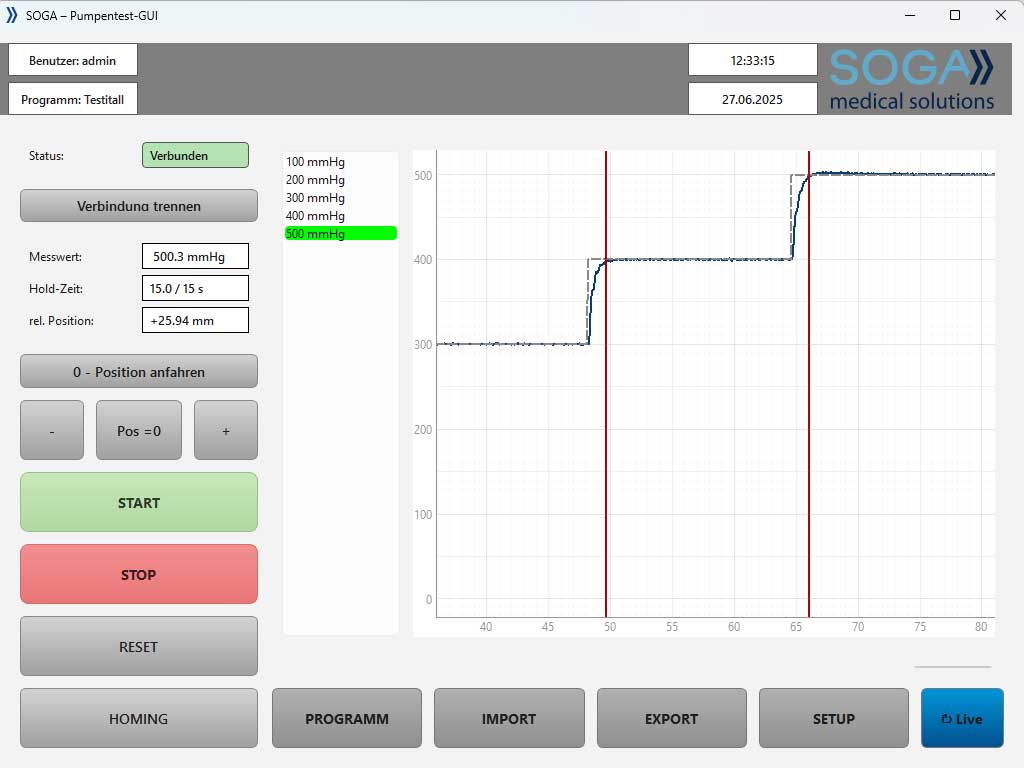1024x768 pixels.
Task: Start HOMING procedure
Action: pyautogui.click(x=139, y=718)
